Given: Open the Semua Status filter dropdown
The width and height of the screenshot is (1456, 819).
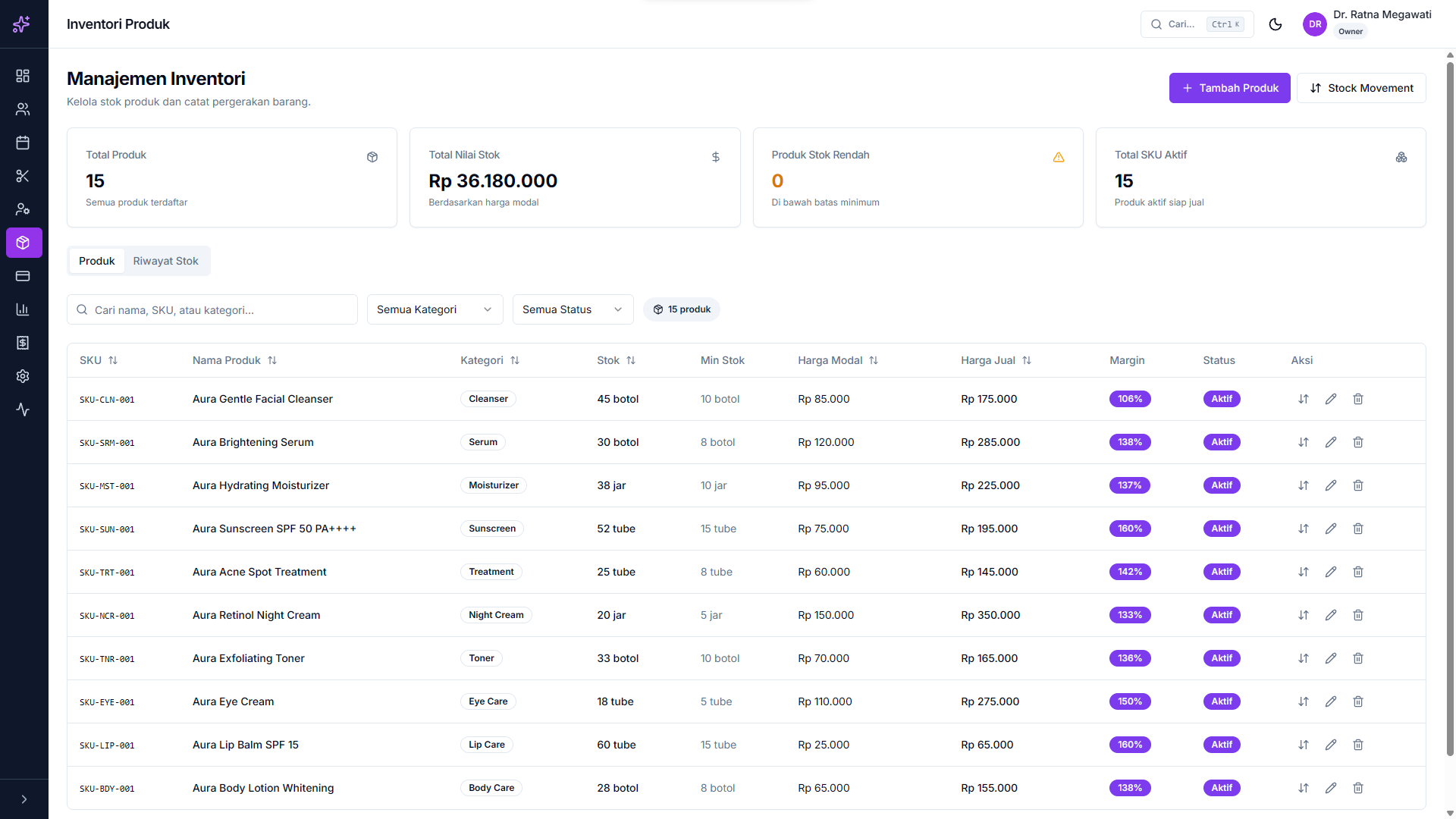Looking at the screenshot, I should coord(573,309).
